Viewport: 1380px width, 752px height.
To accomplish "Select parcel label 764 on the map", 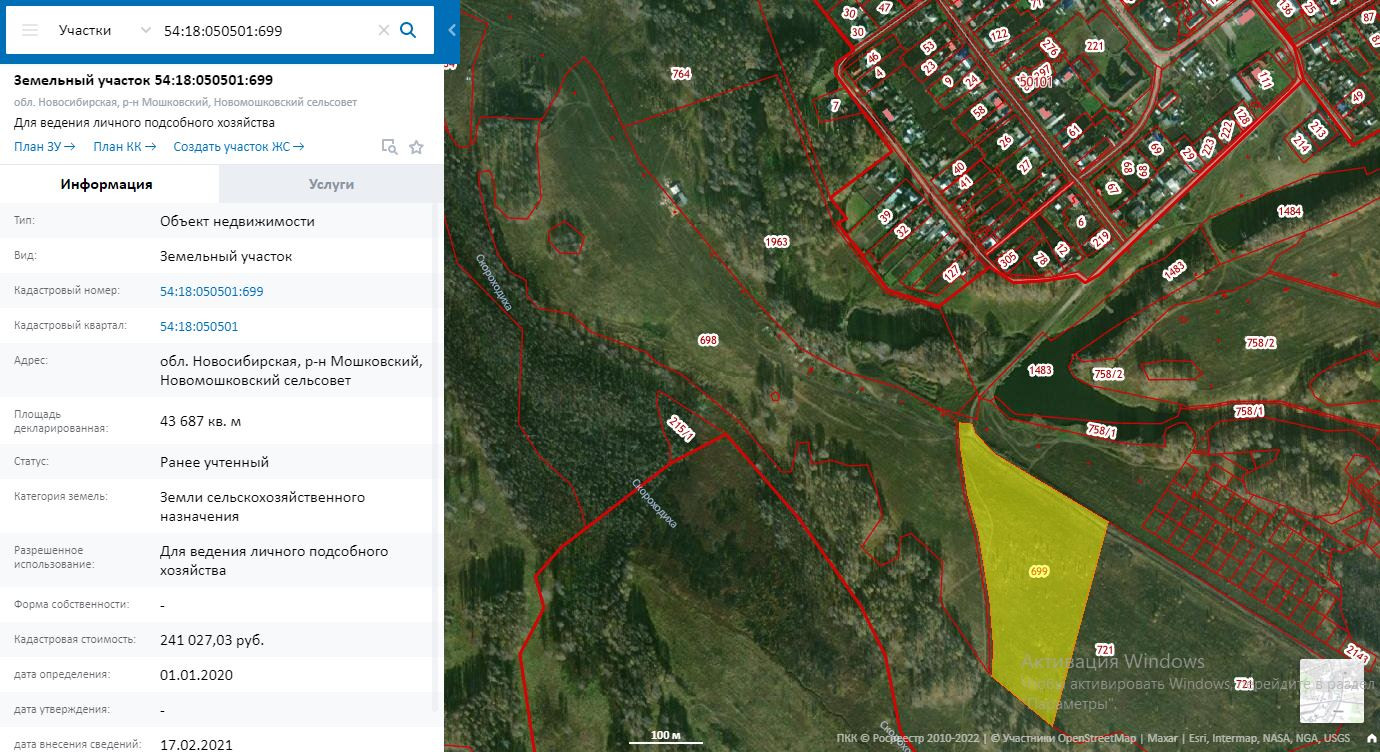I will 681,74.
